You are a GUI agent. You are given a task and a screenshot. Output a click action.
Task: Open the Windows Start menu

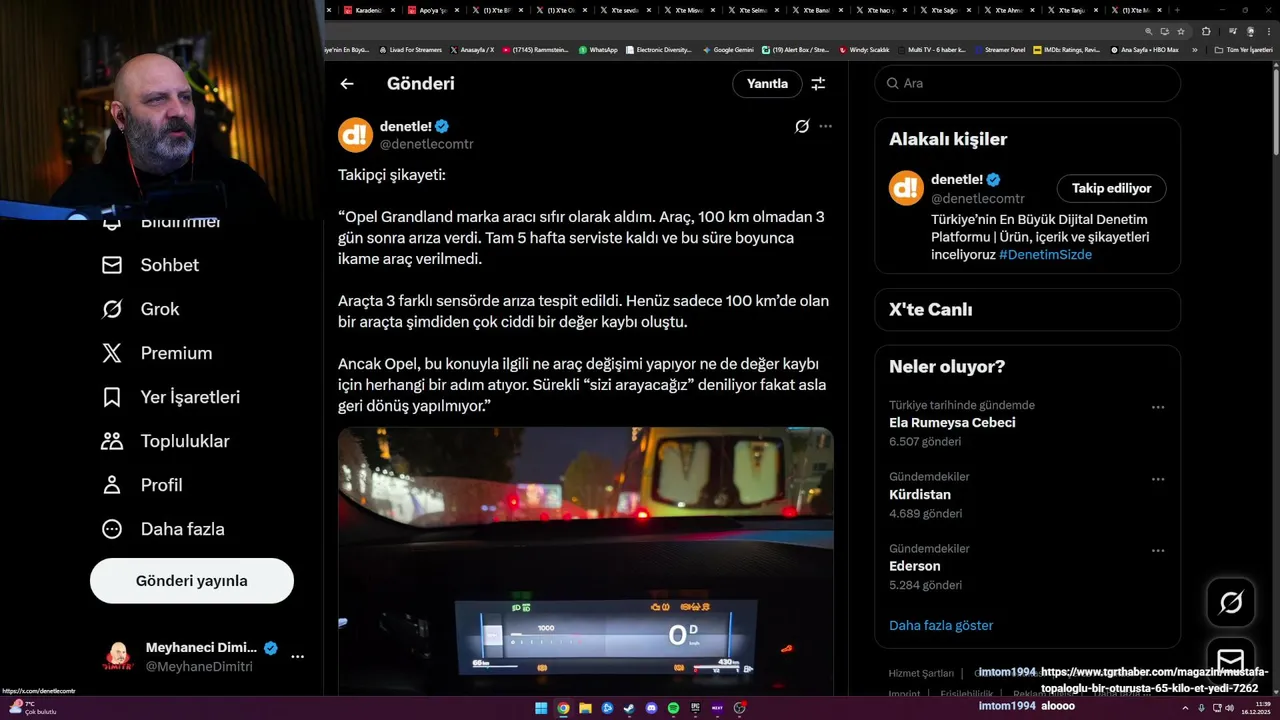[x=541, y=708]
